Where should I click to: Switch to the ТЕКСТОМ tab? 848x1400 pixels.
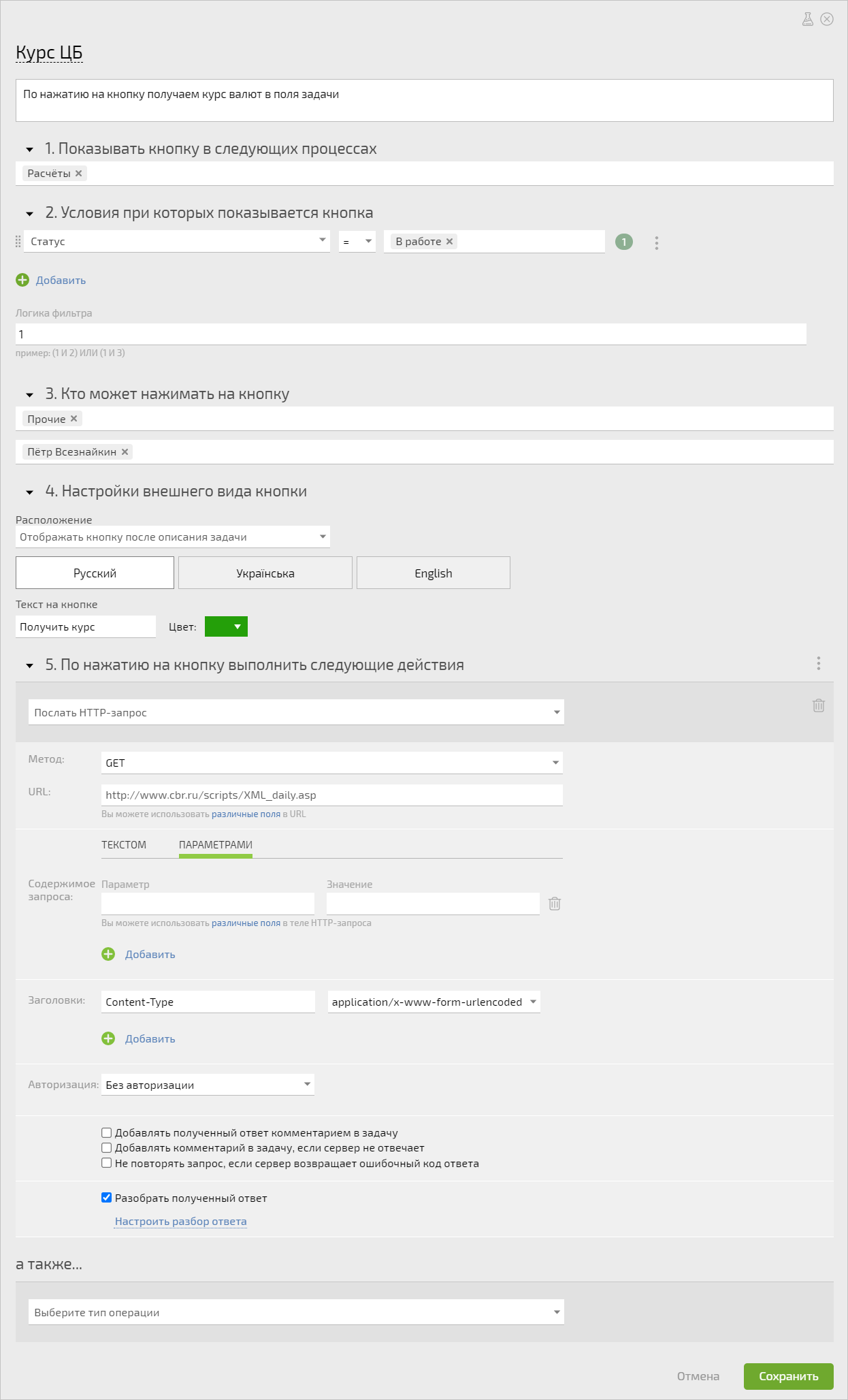[x=124, y=844]
